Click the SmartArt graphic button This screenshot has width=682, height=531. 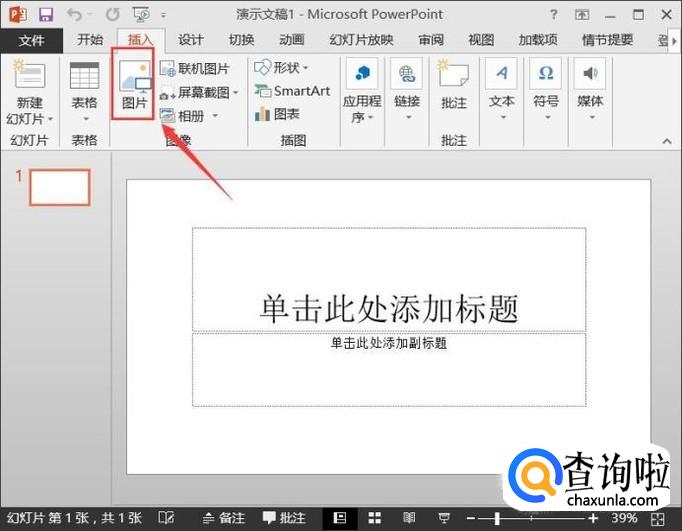click(292, 91)
